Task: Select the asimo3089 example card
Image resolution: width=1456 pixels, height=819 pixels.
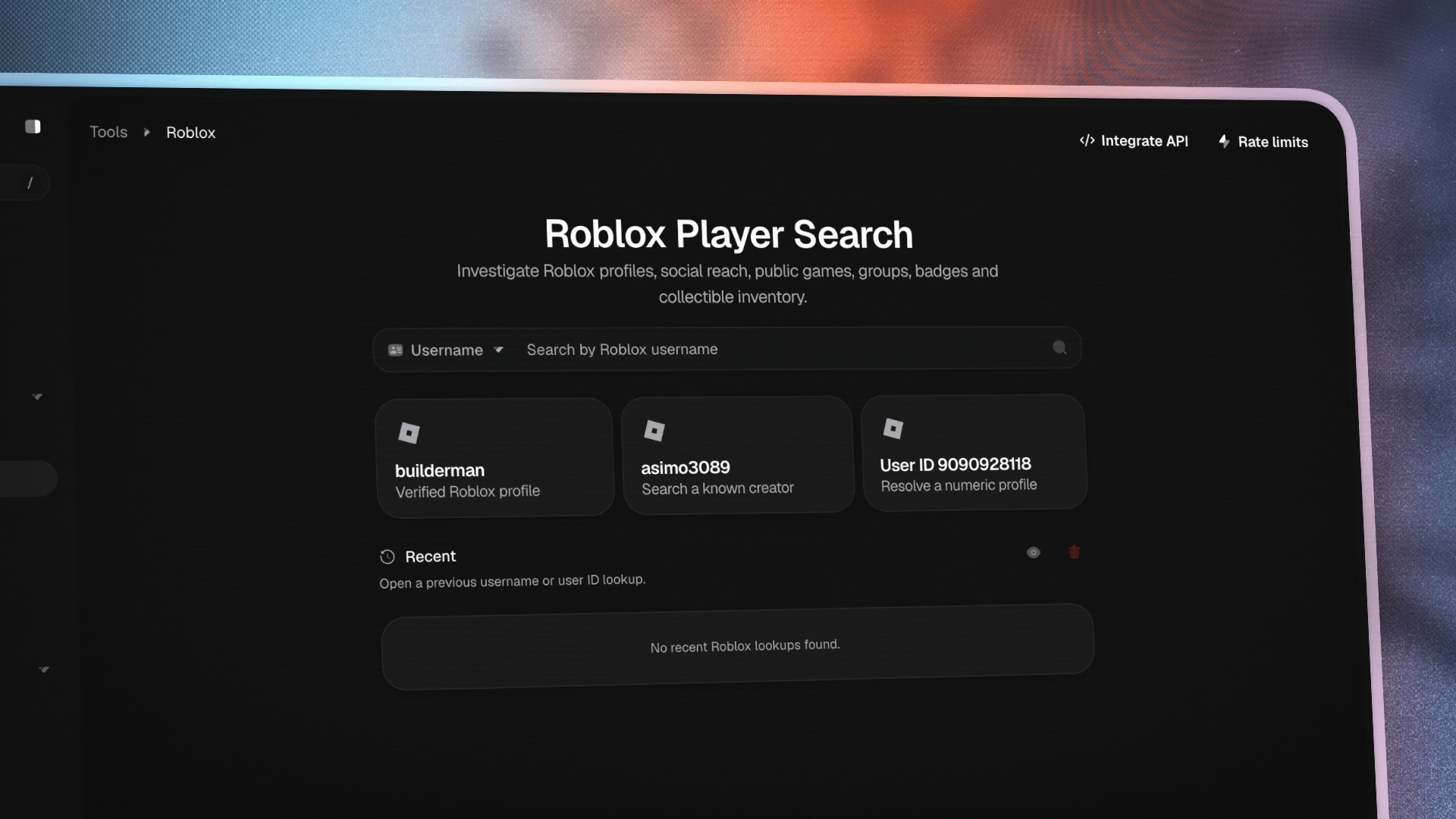Action: pos(738,455)
